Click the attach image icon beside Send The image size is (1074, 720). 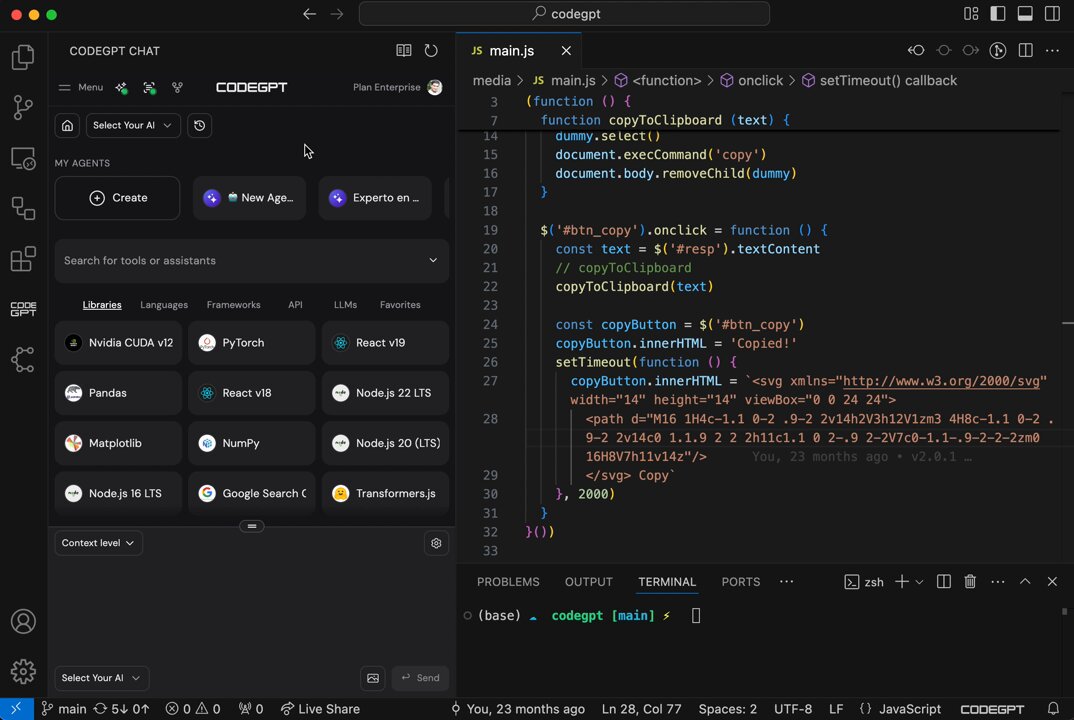point(373,678)
